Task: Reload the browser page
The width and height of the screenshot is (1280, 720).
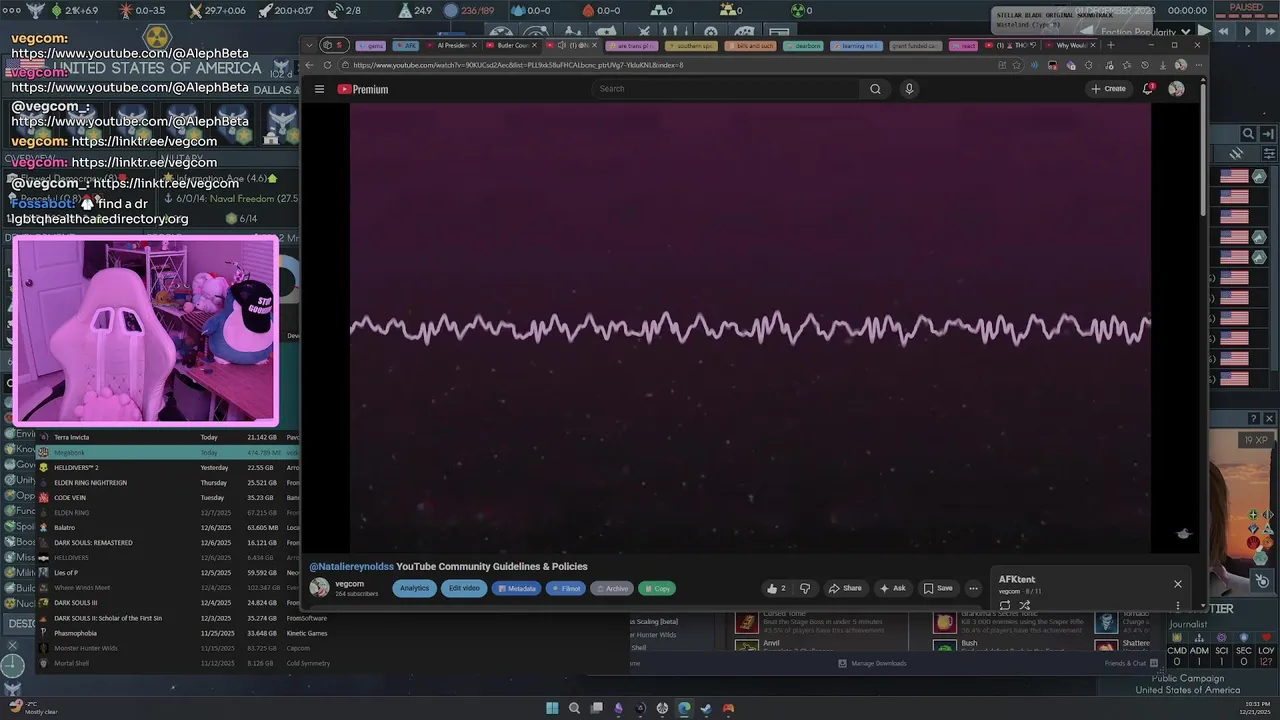Action: [x=327, y=65]
